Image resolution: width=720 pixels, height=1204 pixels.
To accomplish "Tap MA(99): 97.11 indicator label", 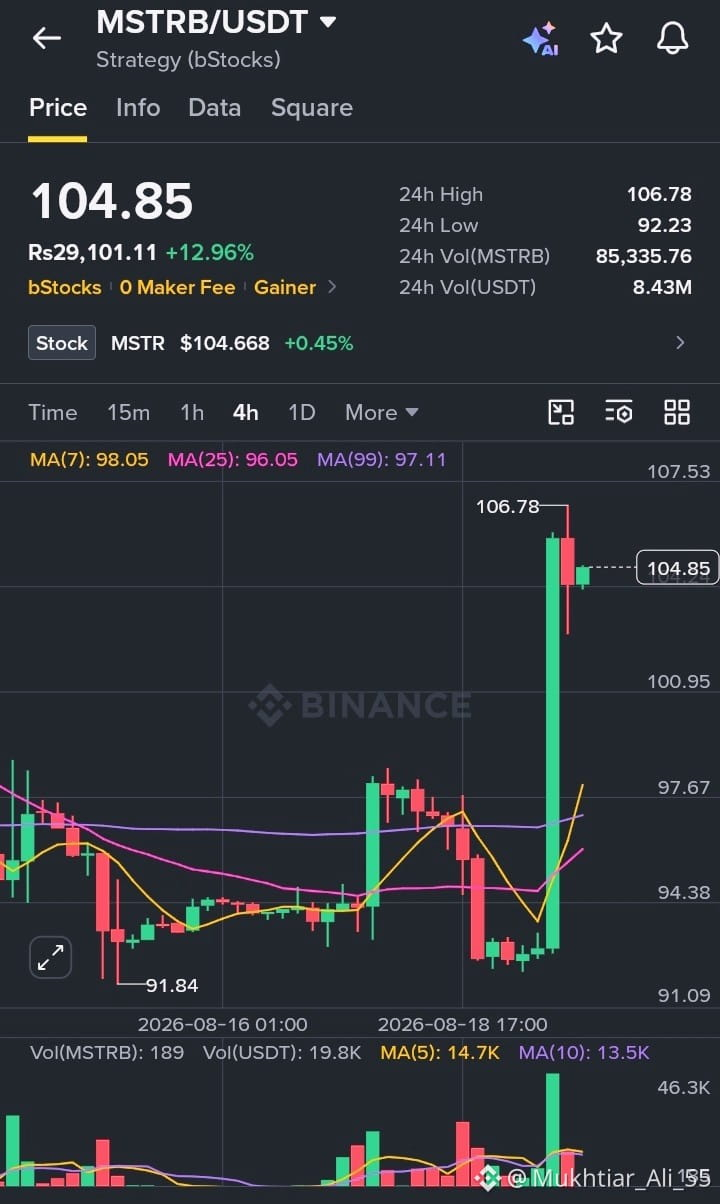I will tap(382, 460).
